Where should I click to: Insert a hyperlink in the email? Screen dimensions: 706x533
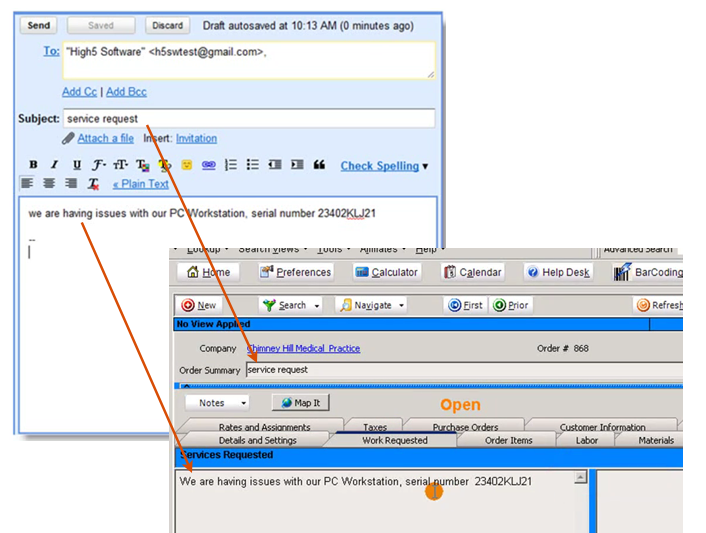click(x=208, y=165)
